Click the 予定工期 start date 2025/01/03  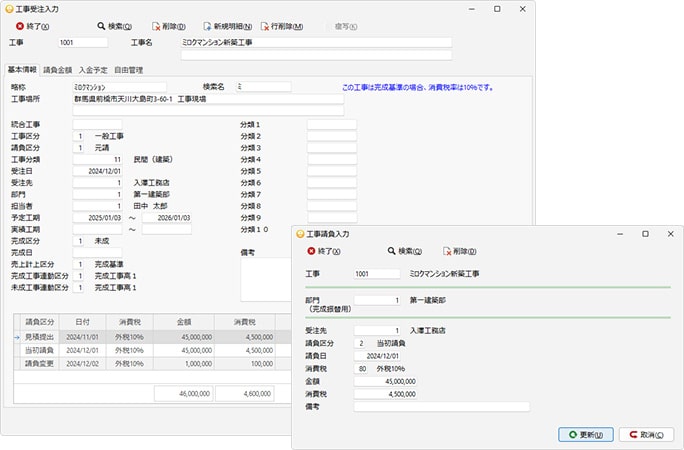pyautogui.click(x=97, y=218)
